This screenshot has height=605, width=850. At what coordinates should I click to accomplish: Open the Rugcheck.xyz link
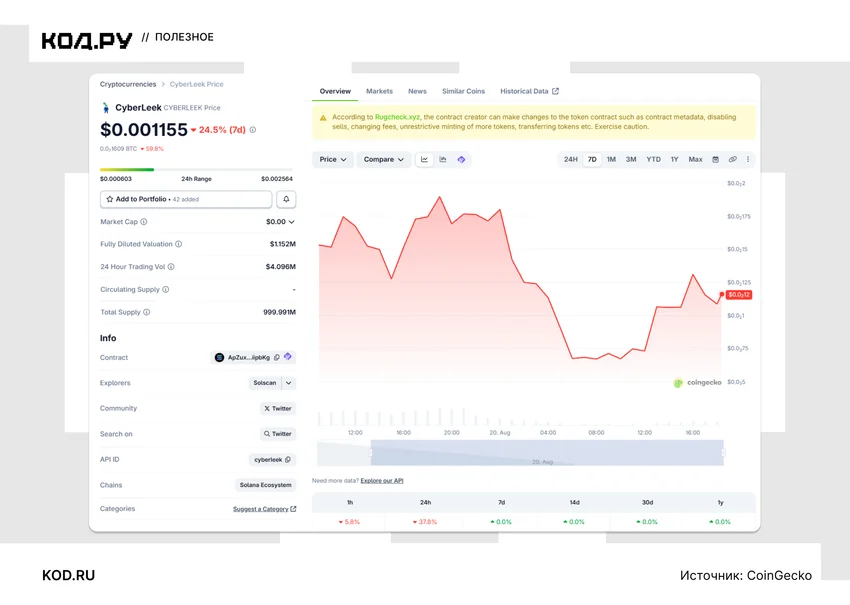tap(397, 117)
